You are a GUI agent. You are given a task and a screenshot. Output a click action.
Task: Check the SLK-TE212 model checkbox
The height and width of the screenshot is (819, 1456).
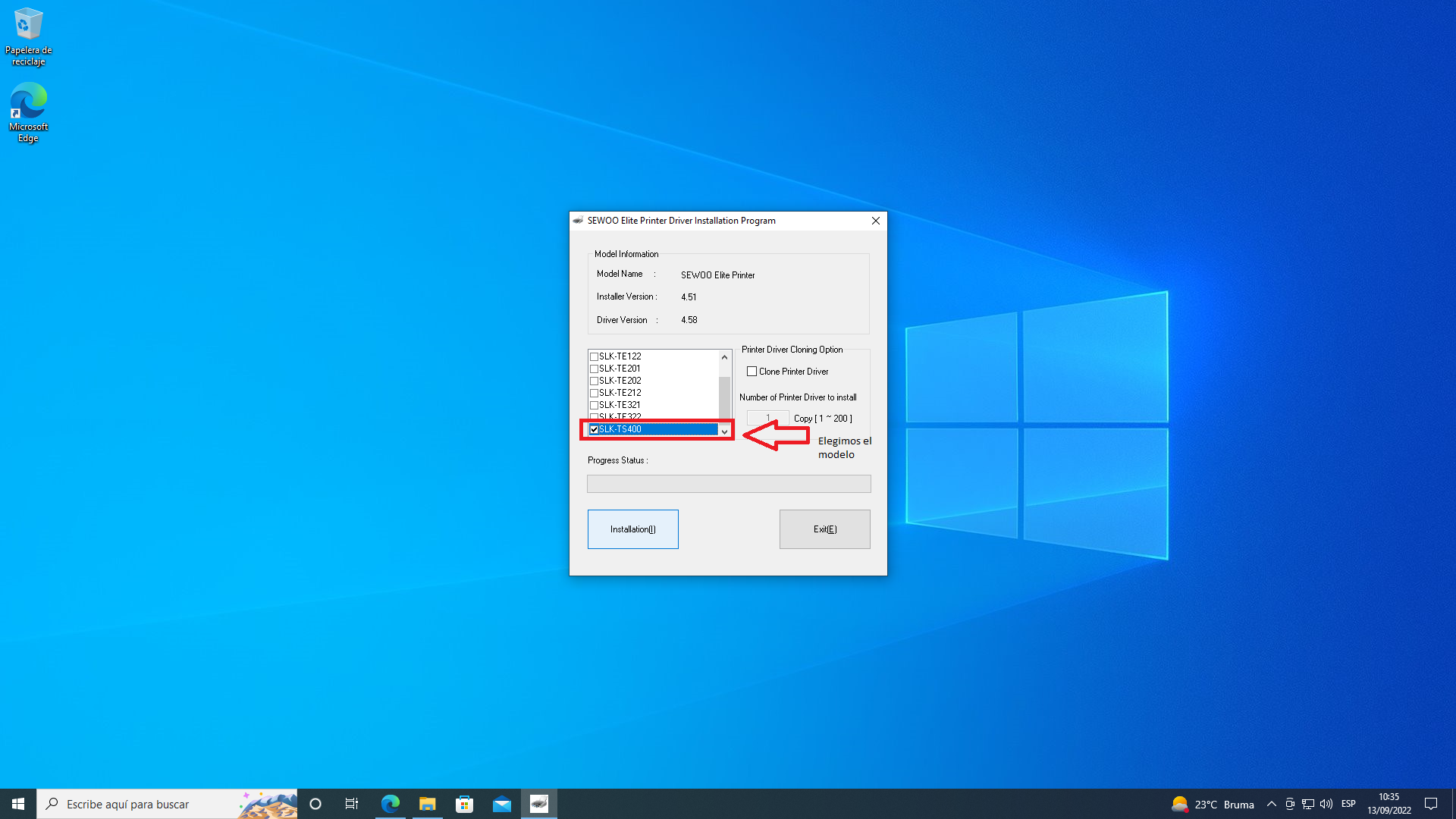pyautogui.click(x=595, y=393)
